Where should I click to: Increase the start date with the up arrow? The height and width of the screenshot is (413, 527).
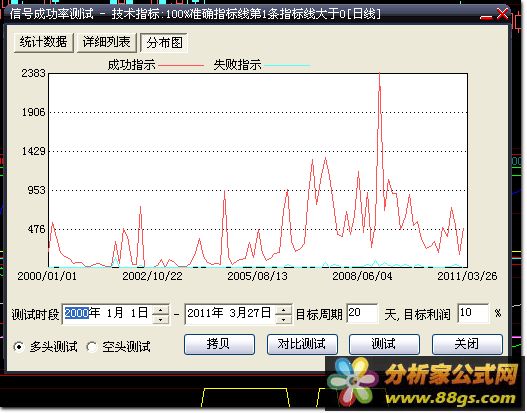(x=161, y=310)
